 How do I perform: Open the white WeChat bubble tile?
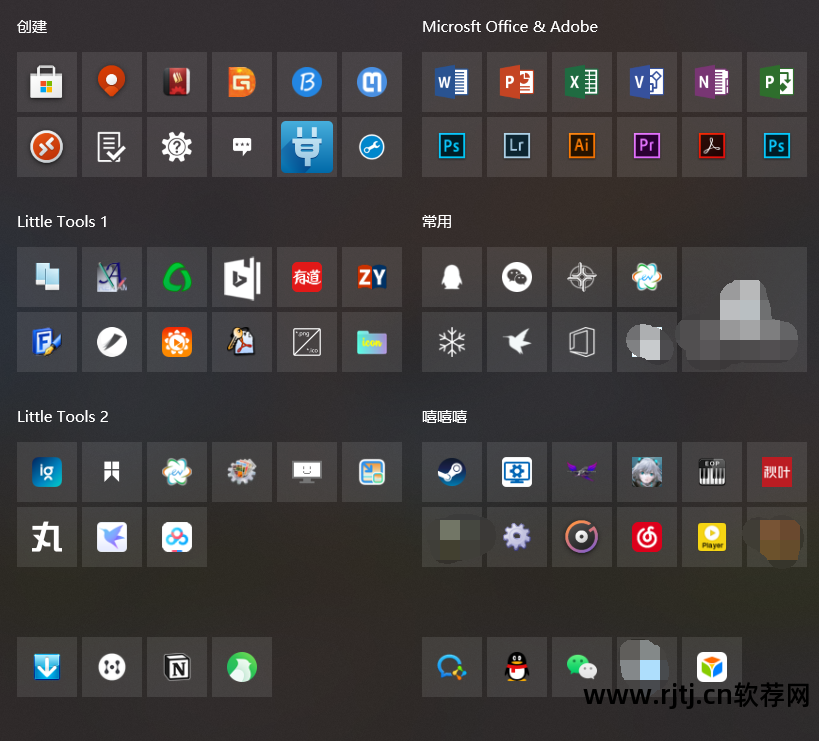517,277
